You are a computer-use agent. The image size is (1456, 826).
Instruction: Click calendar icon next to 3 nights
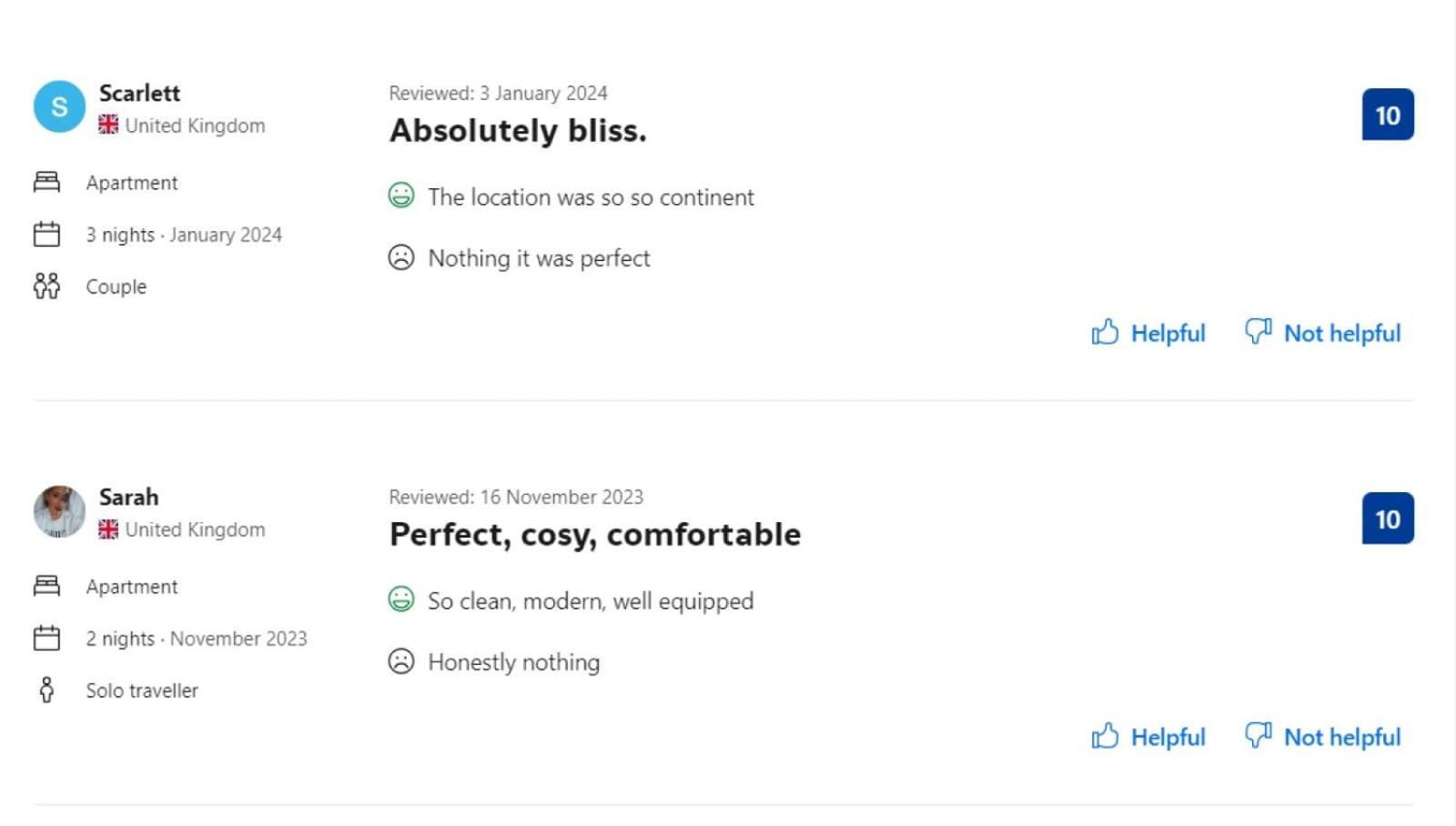[x=46, y=235]
